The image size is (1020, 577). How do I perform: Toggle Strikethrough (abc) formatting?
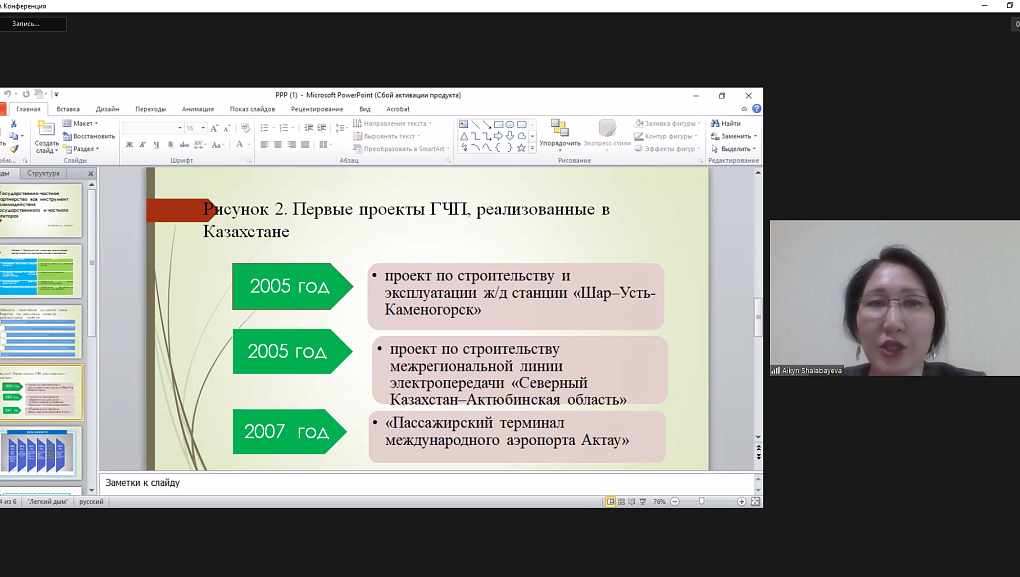point(184,144)
